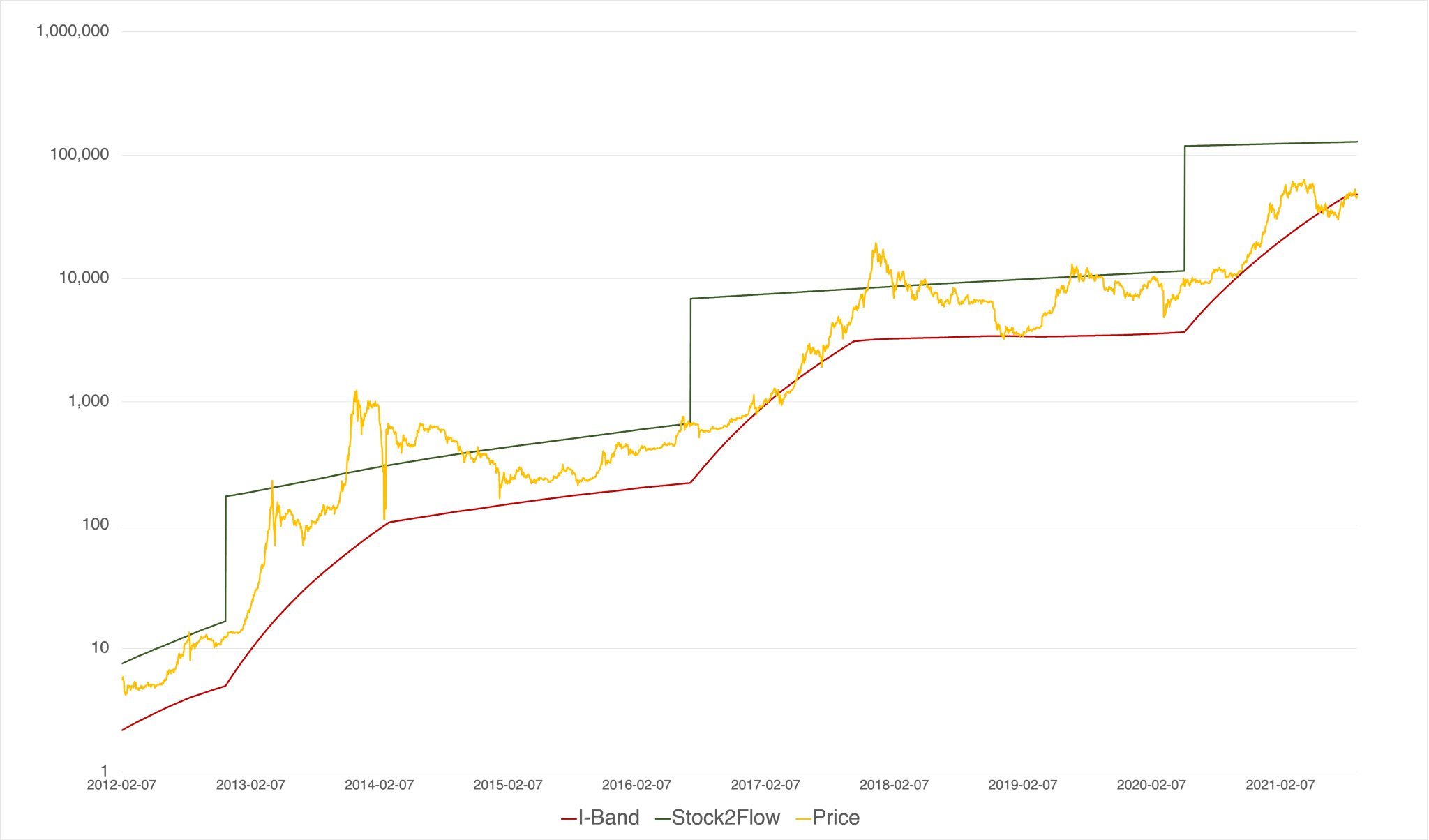The width and height of the screenshot is (1429, 840).
Task: Click the 2021-02-07 x-axis date label
Action: [x=1280, y=785]
